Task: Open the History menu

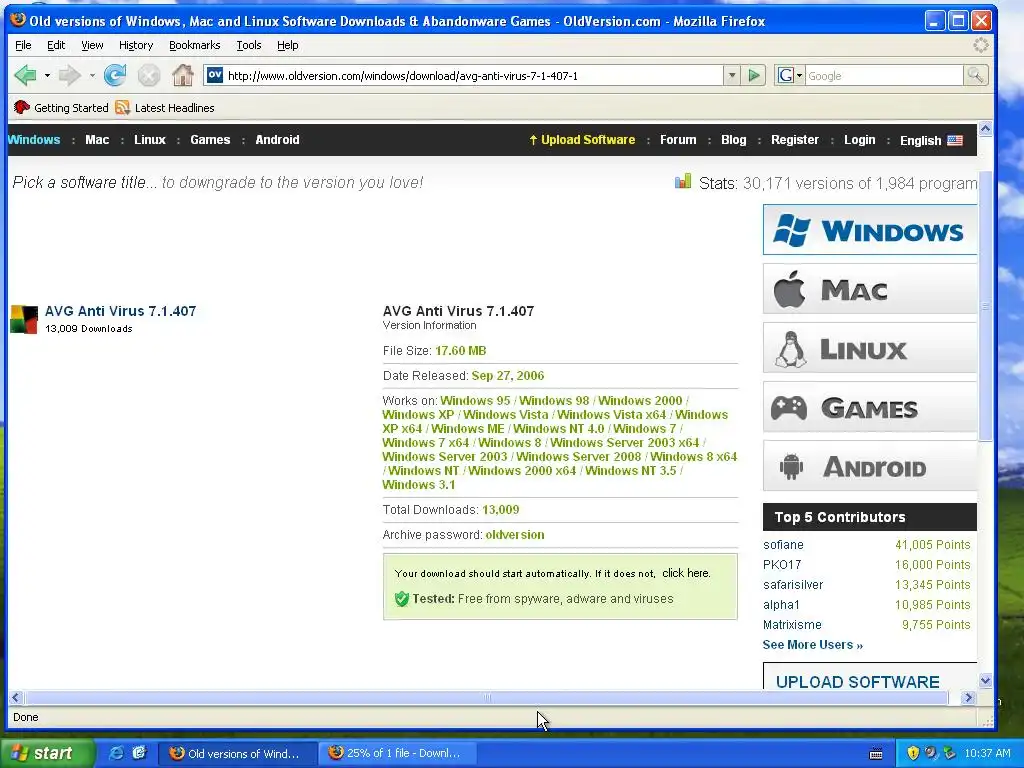Action: [136, 45]
